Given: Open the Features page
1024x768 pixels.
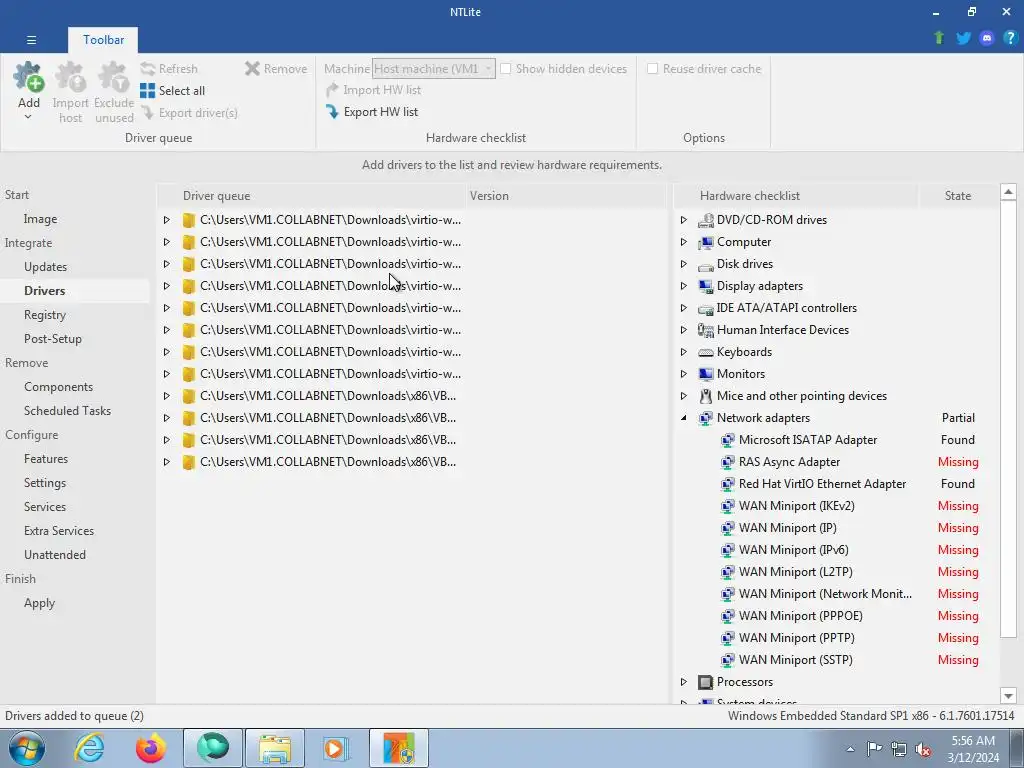Looking at the screenshot, I should [x=46, y=459].
